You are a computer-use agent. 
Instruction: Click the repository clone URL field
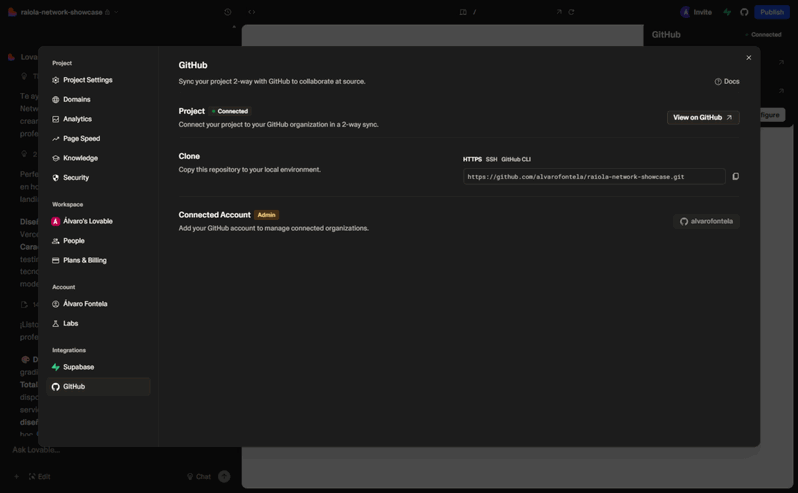click(x=594, y=177)
